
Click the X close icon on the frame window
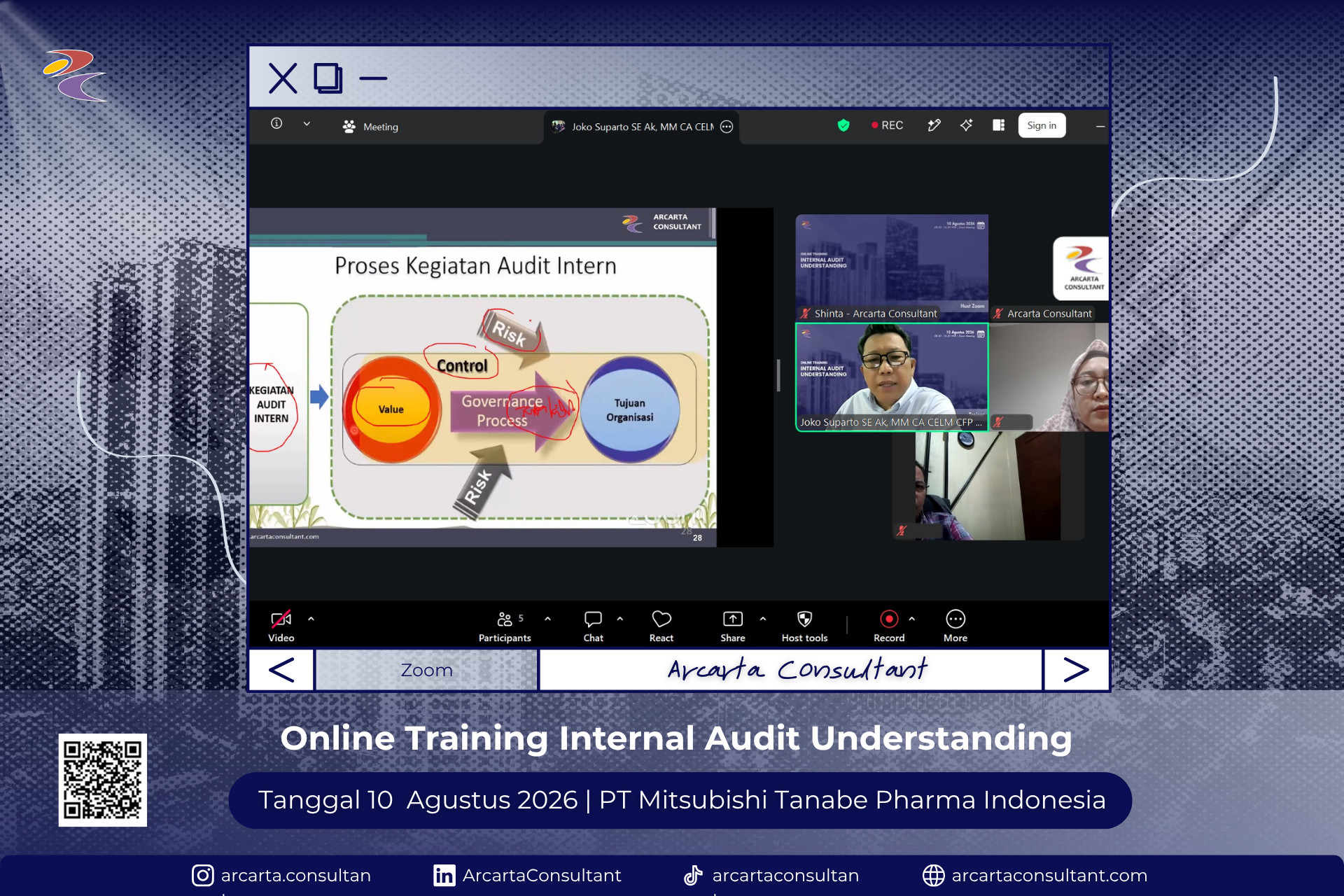tap(283, 78)
